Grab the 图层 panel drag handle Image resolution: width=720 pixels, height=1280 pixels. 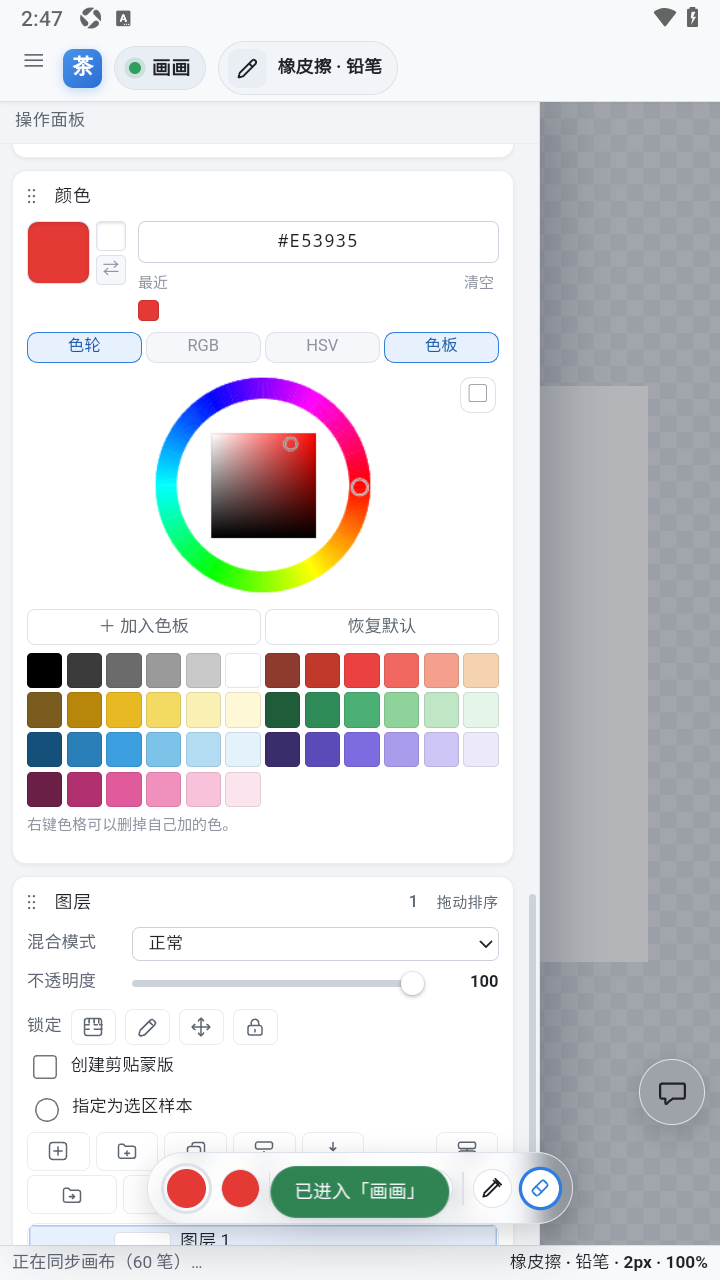click(32, 902)
